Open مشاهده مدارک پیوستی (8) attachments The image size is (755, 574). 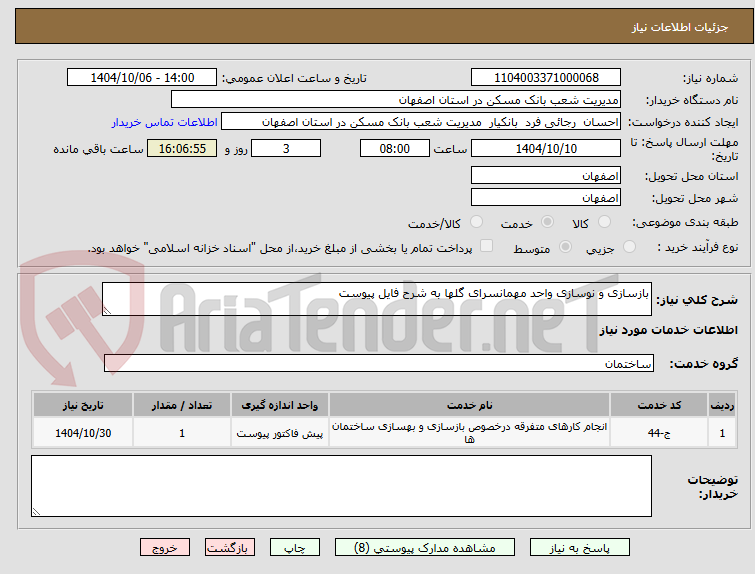click(425, 548)
